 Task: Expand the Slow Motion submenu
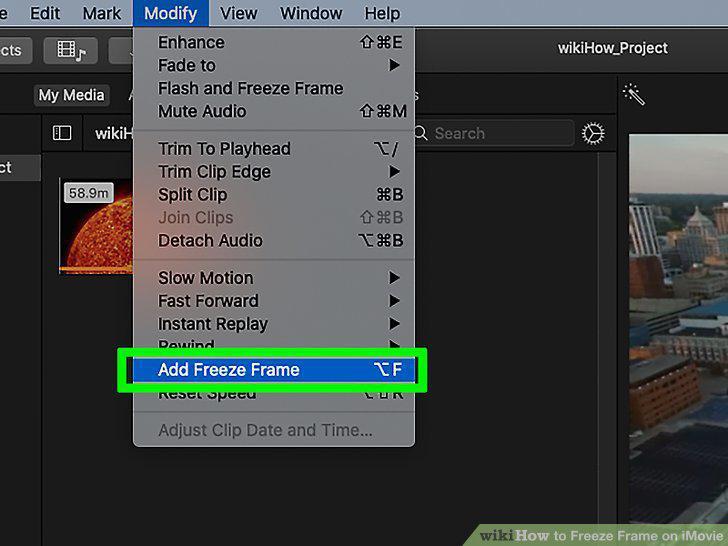point(274,278)
